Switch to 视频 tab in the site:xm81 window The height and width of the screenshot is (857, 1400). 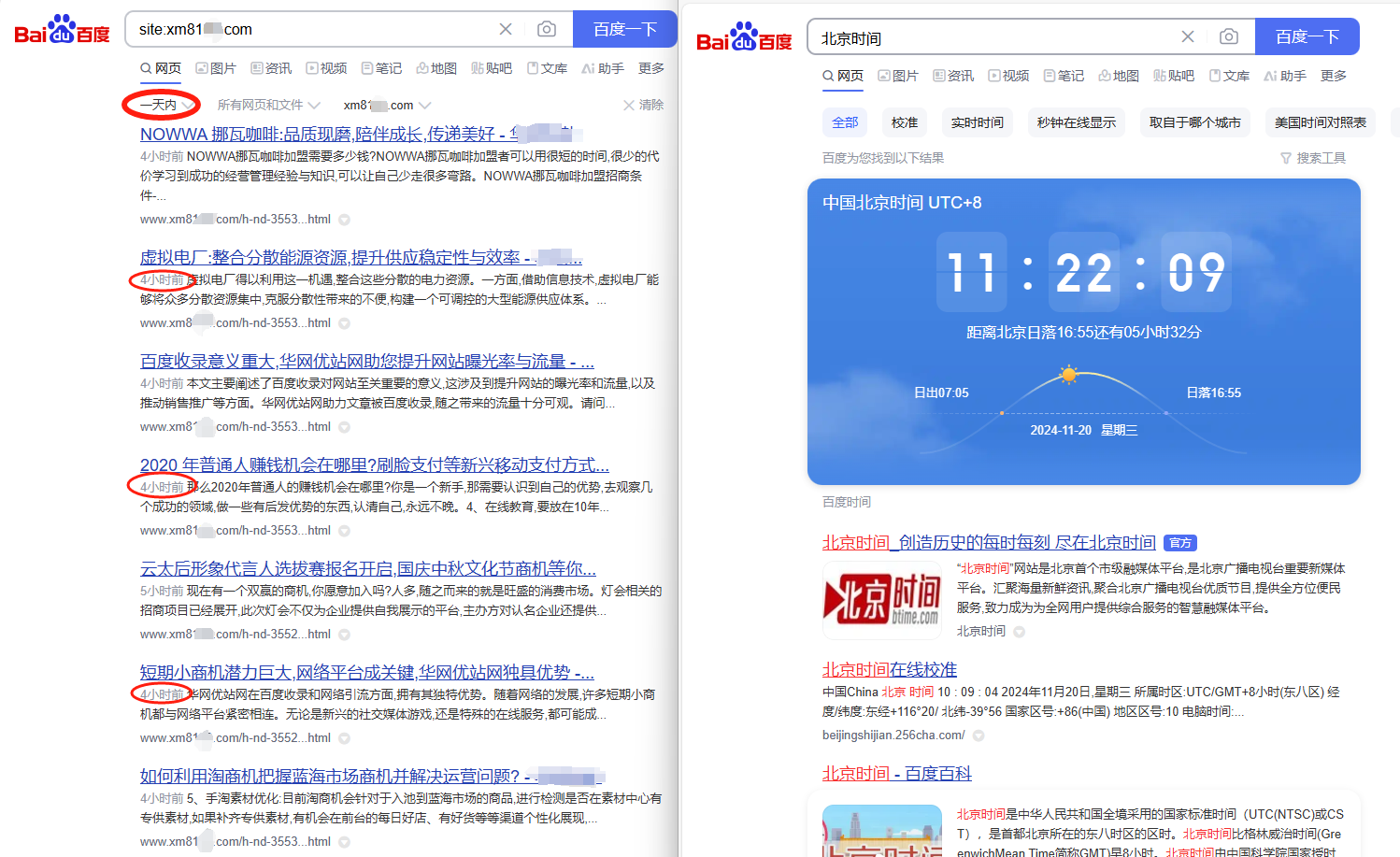(x=326, y=68)
